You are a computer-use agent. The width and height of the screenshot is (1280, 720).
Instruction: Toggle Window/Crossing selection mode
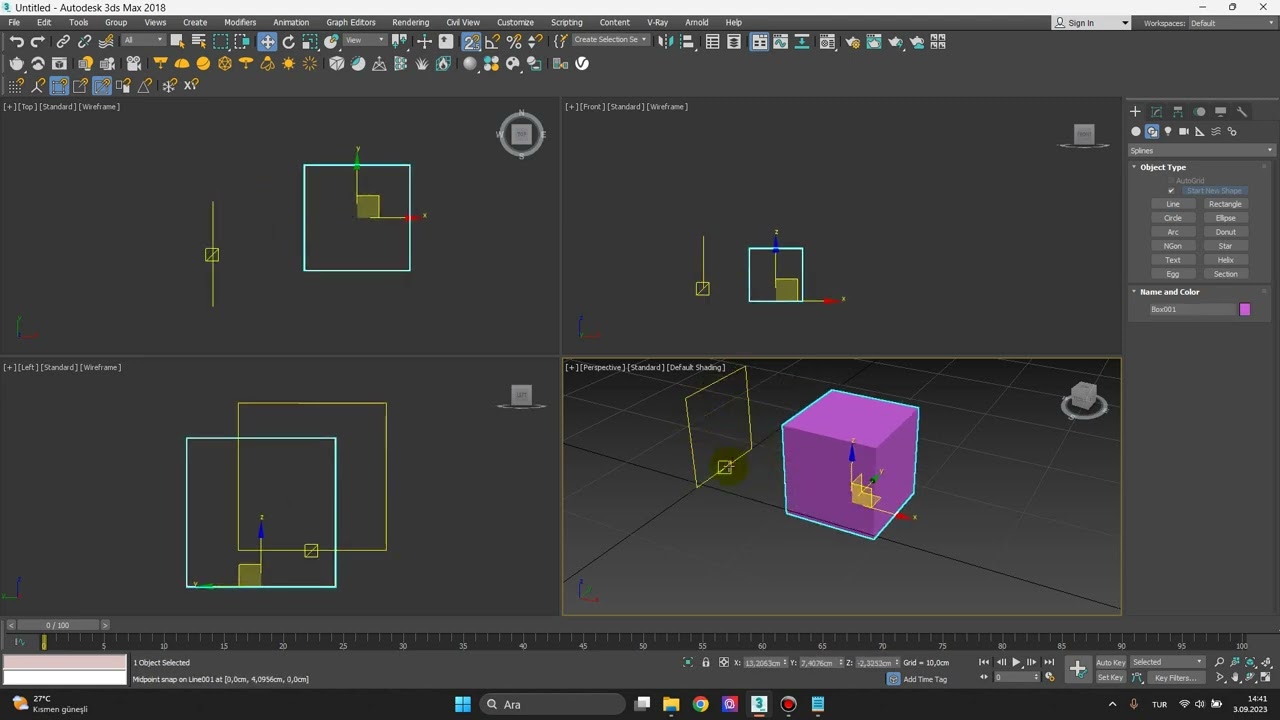242,41
